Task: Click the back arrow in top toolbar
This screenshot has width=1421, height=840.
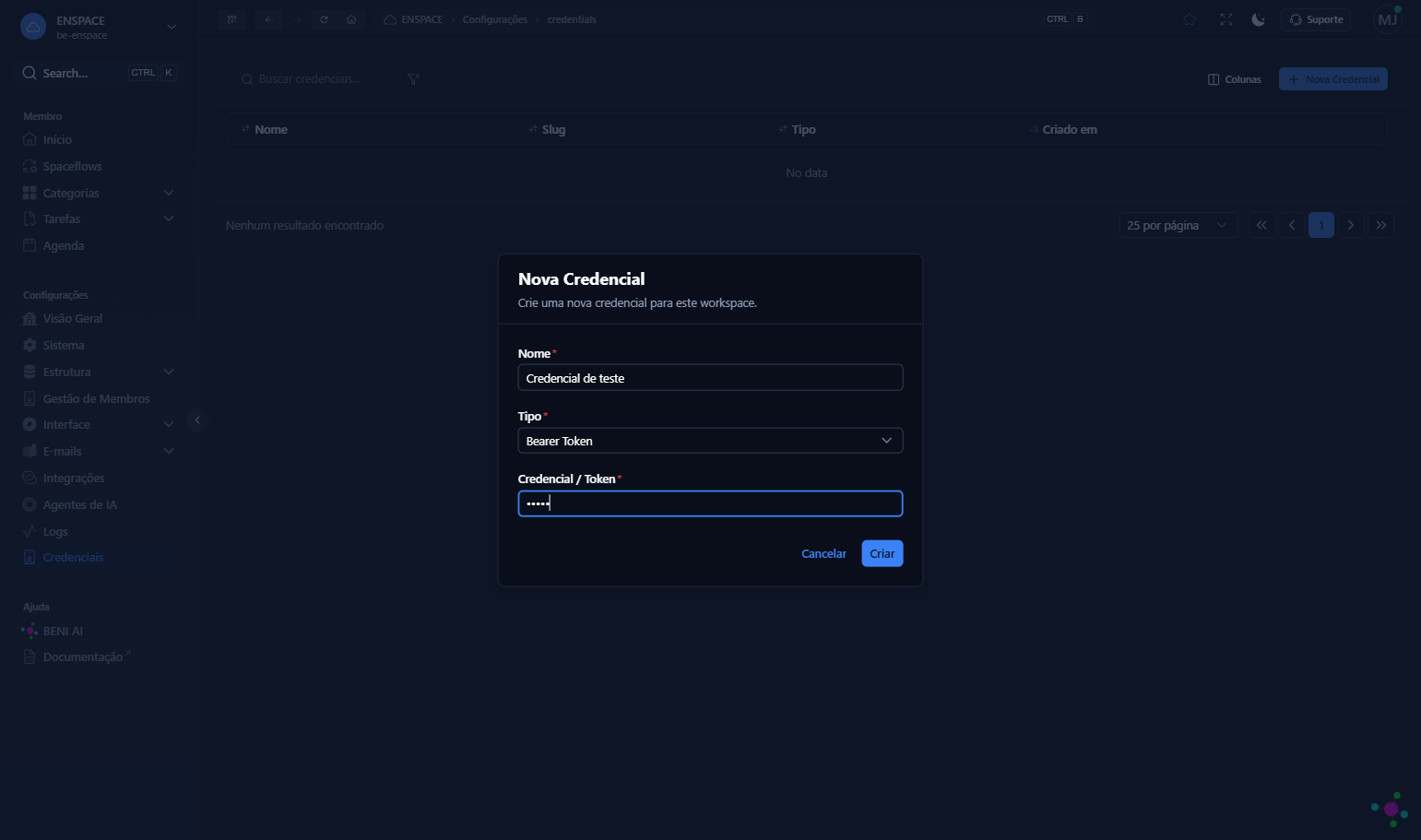Action: 269,19
